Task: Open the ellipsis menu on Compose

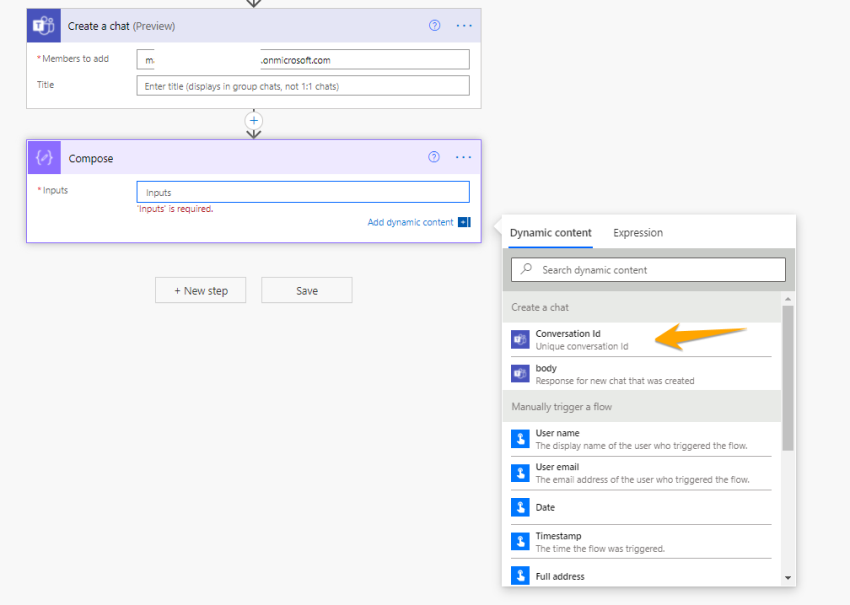Action: tap(463, 157)
